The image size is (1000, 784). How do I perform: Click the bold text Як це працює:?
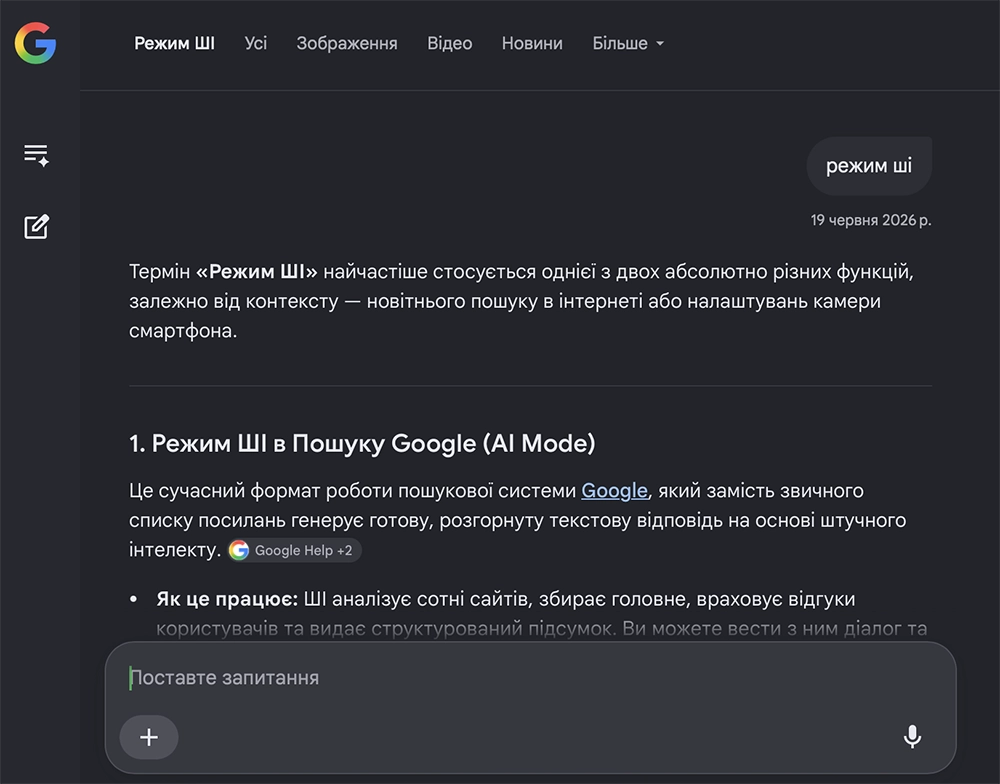click(x=227, y=599)
